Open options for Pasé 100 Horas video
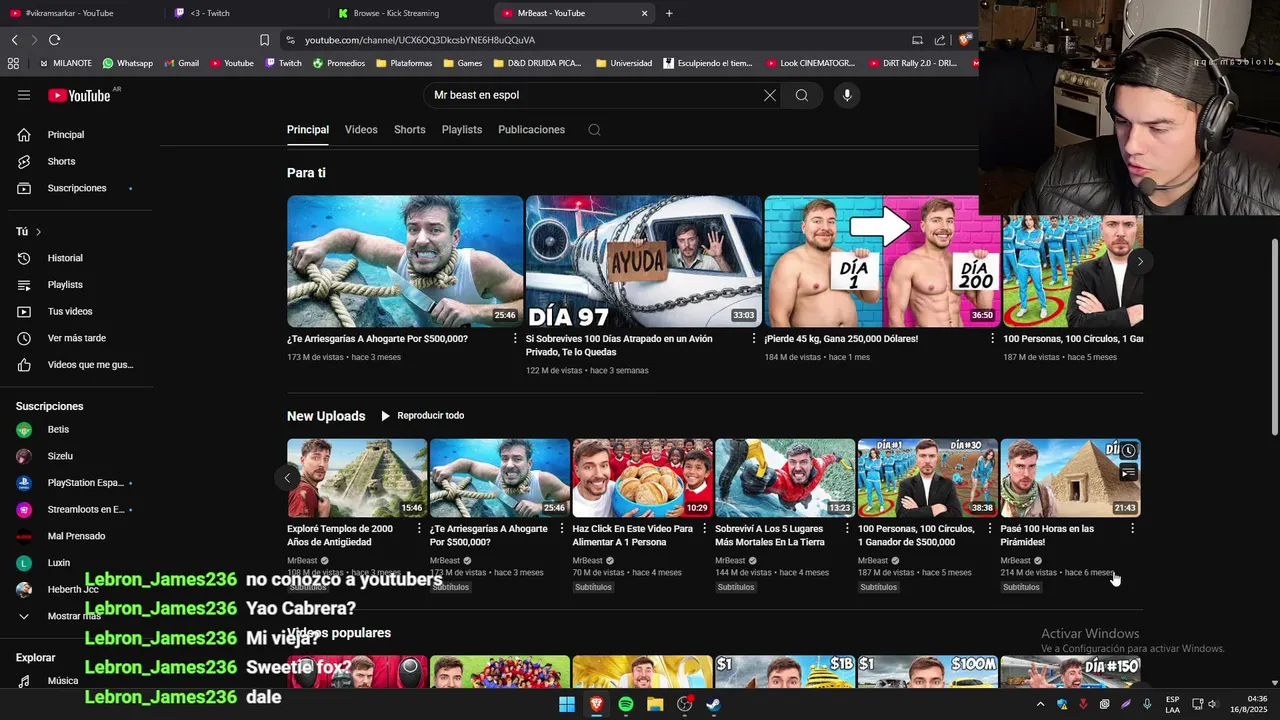Screen dimensions: 1280x720 [x=1132, y=529]
